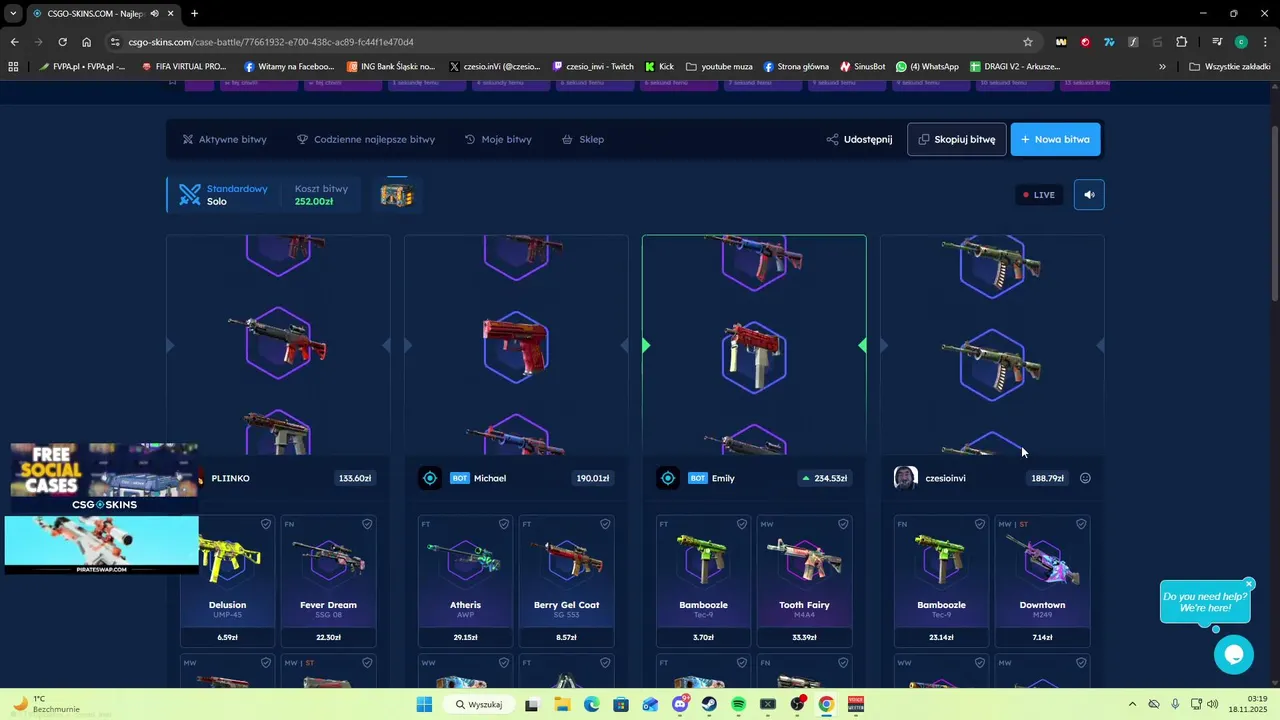Image resolution: width=1280 pixels, height=720 pixels.
Task: Open the case thumbnail next to Koszt bitwy
Action: (397, 195)
